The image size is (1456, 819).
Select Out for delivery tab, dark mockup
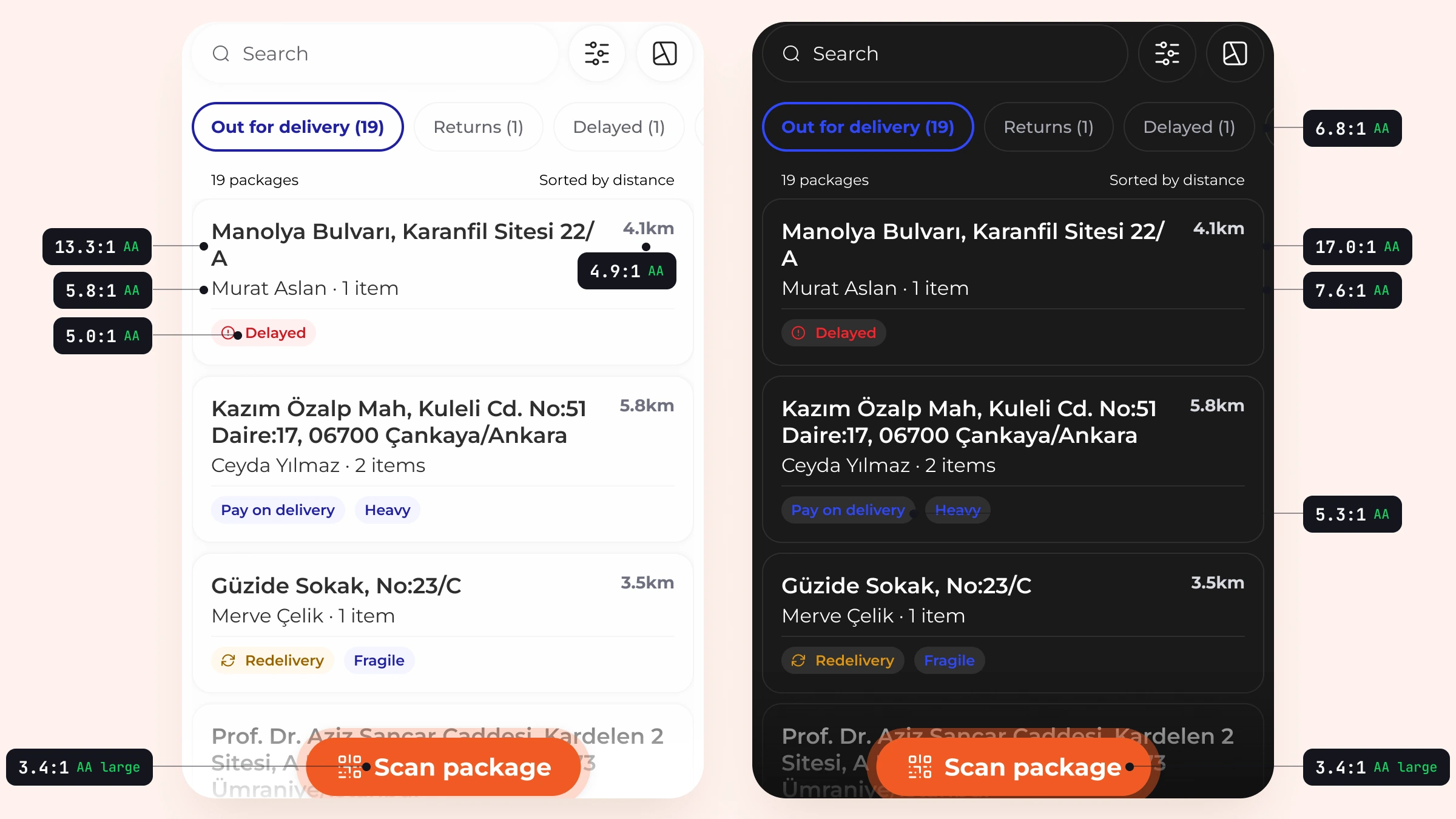(868, 127)
